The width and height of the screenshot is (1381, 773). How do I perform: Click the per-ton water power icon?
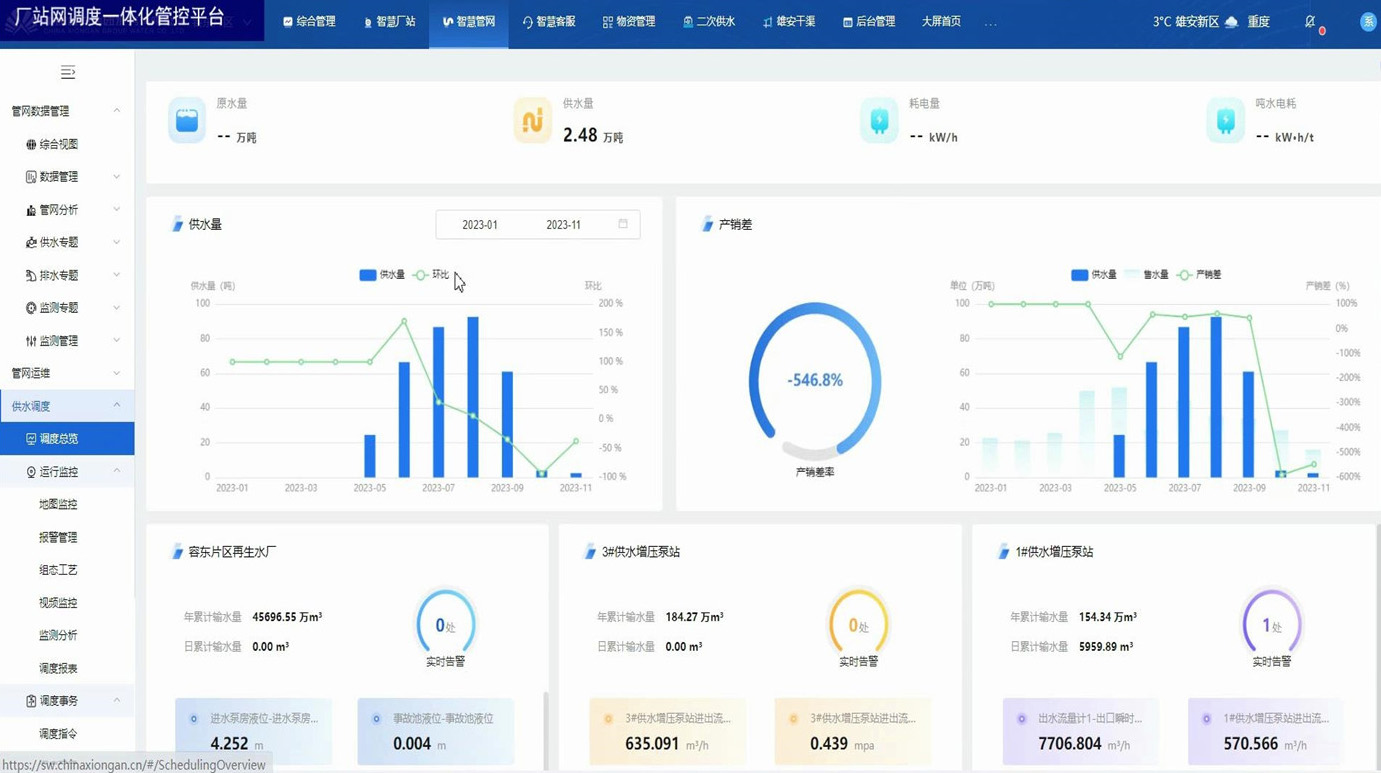[1225, 121]
